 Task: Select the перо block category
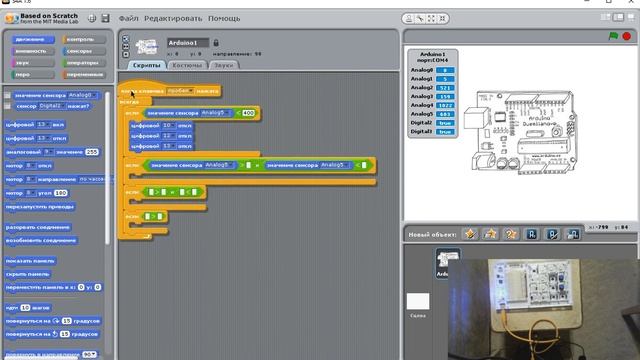coord(33,75)
